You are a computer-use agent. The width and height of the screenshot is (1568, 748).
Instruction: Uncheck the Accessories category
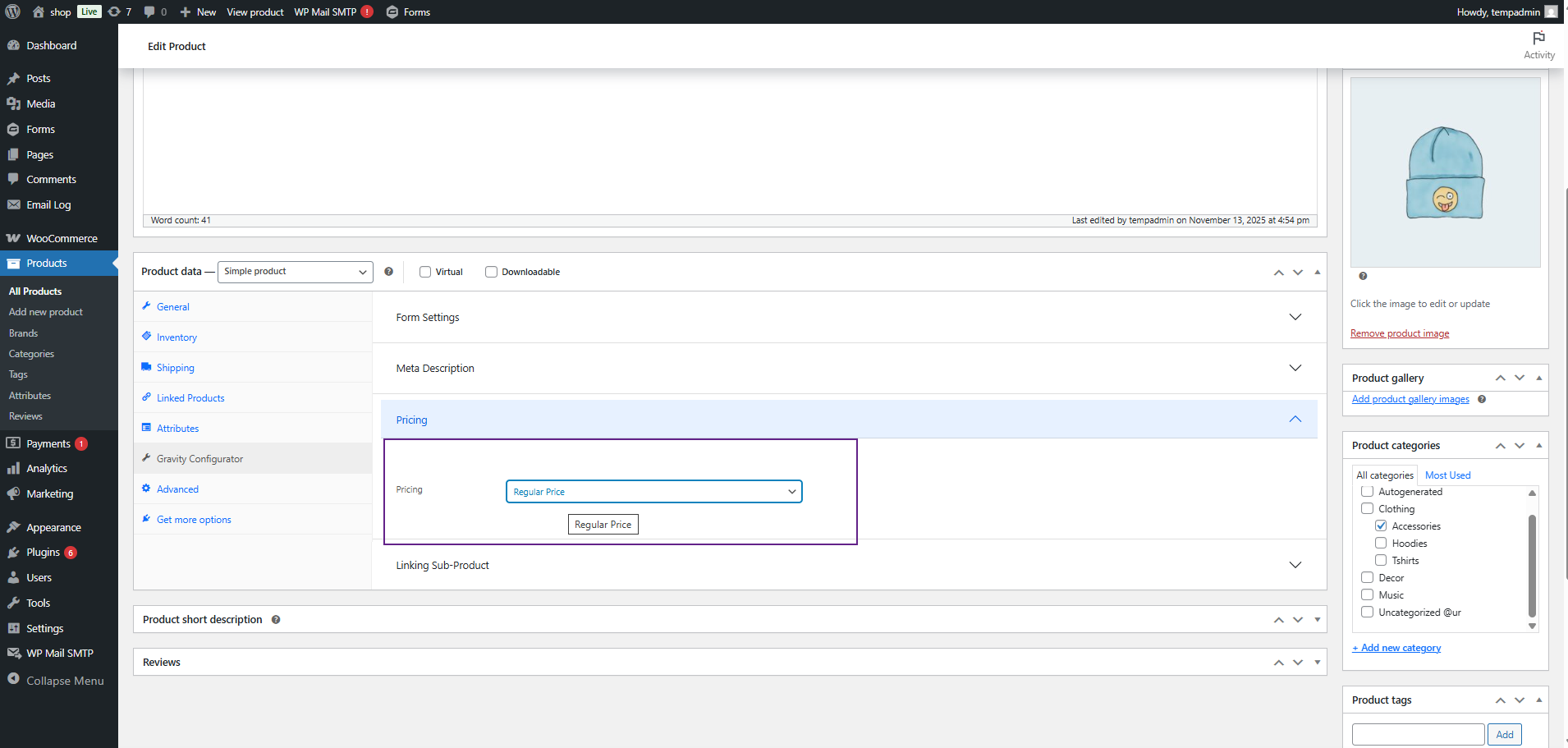[1381, 525]
